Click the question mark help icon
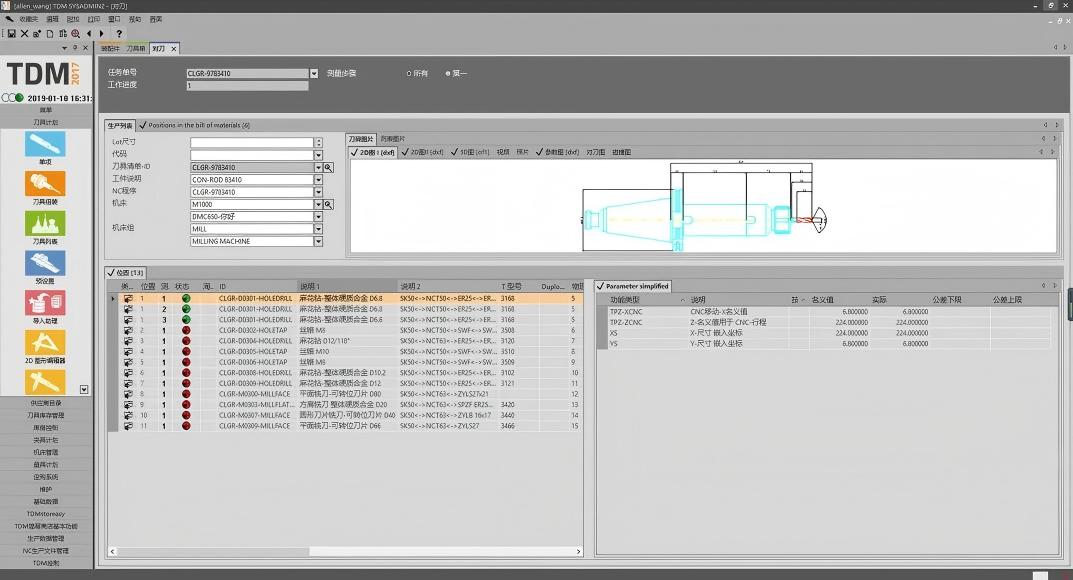1073x580 pixels. click(119, 33)
